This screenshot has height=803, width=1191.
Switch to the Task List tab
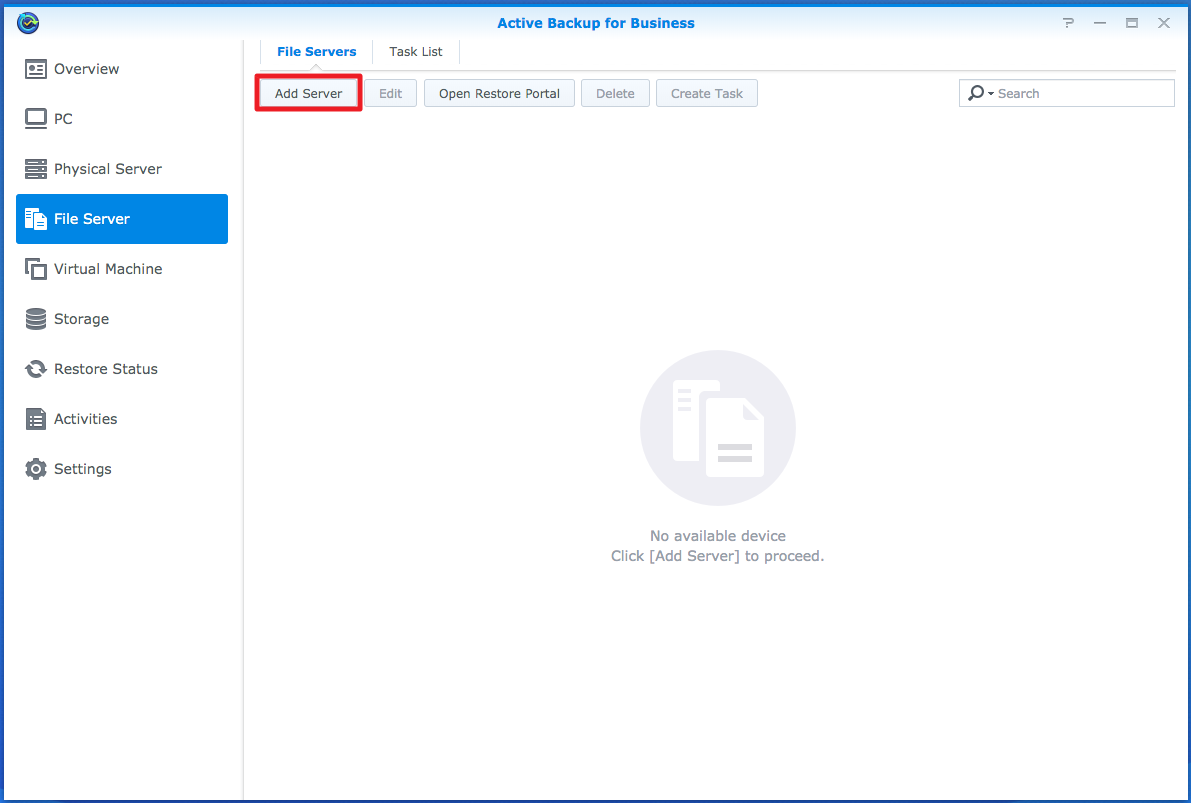(x=416, y=52)
